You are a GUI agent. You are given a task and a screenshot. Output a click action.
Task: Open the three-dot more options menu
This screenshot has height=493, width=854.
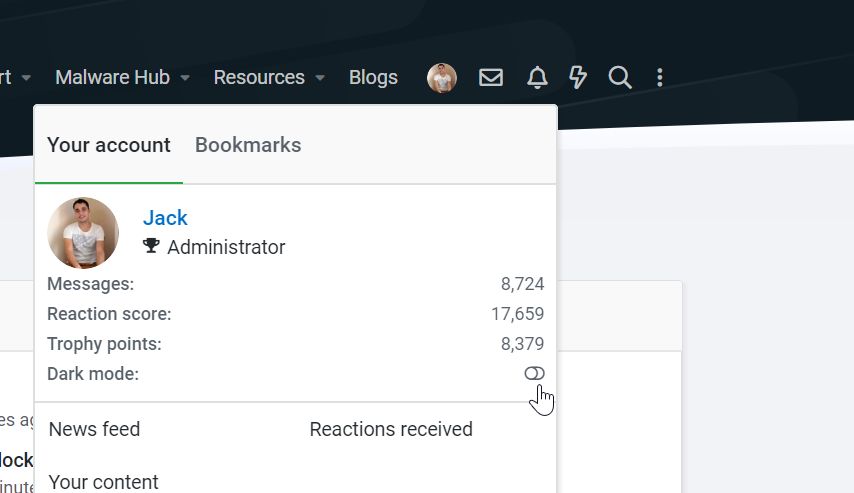coord(660,77)
